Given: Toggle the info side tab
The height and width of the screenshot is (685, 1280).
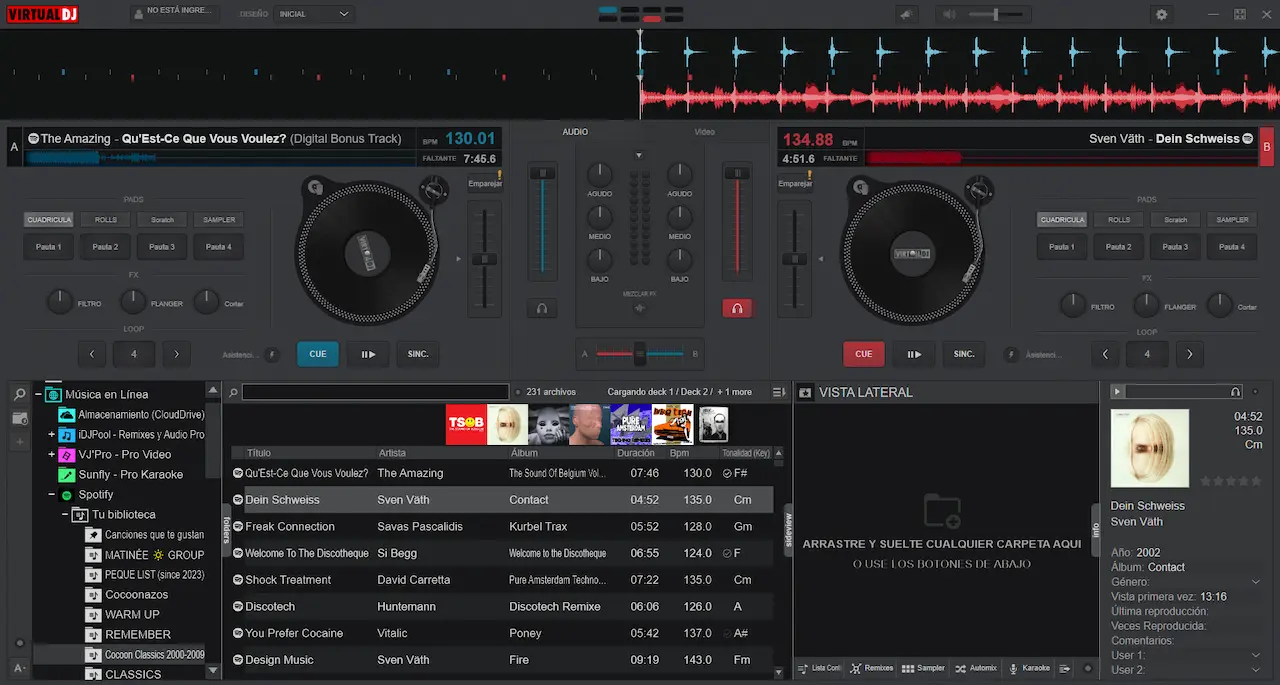Looking at the screenshot, I should tap(1095, 528).
